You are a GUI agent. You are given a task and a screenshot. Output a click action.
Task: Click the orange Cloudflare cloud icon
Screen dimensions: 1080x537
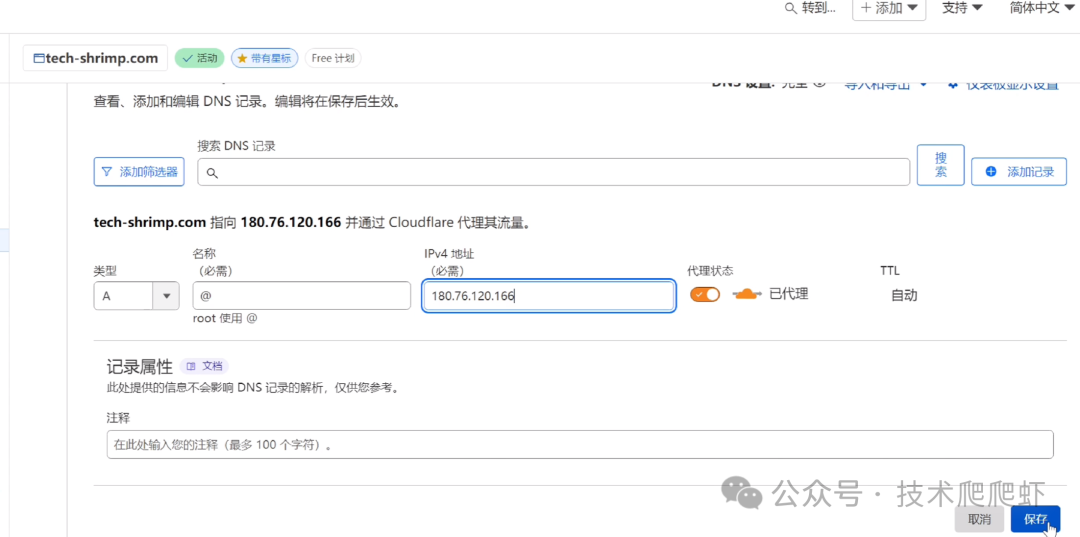(x=747, y=294)
